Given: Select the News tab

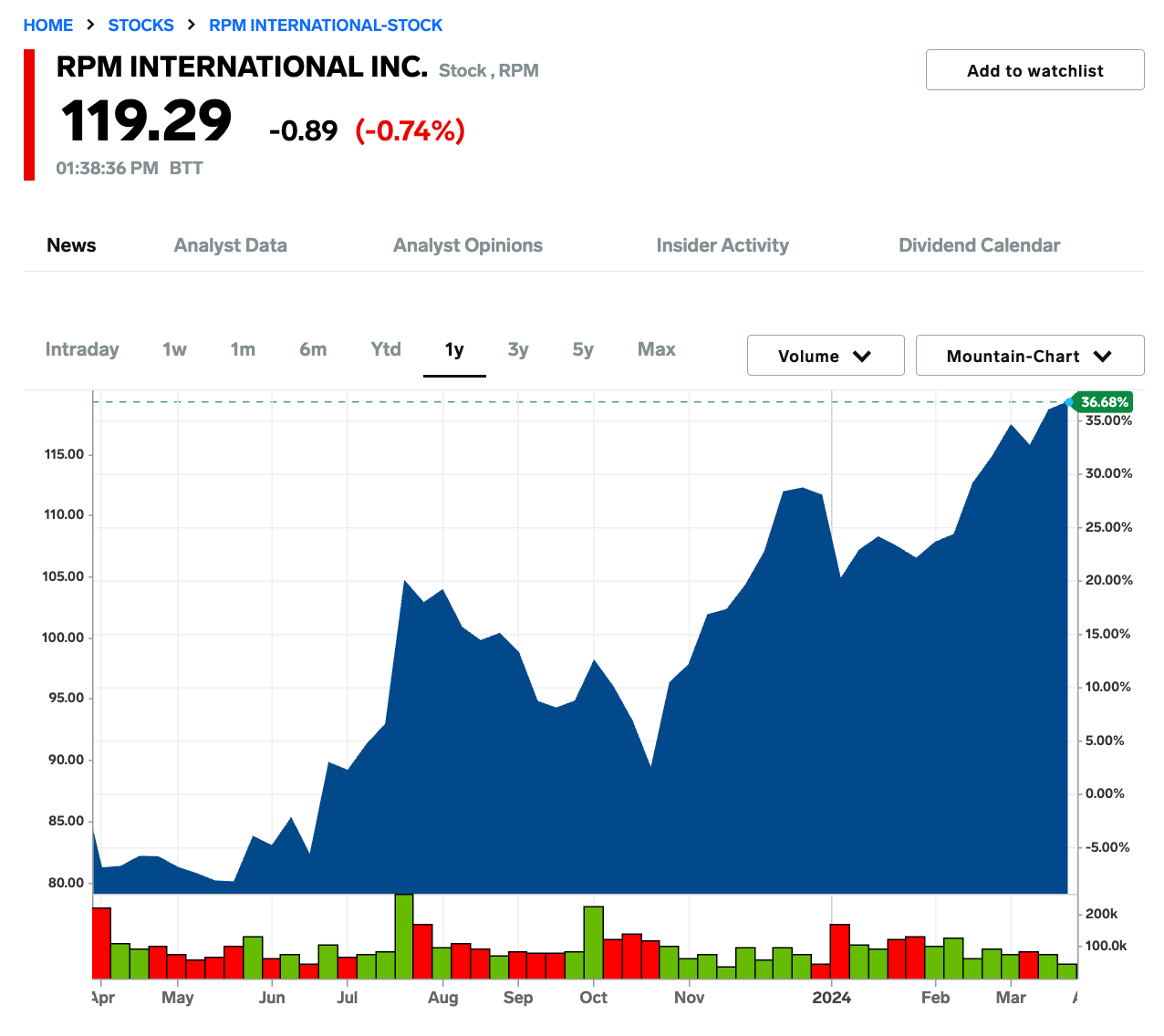Looking at the screenshot, I should pos(71,245).
